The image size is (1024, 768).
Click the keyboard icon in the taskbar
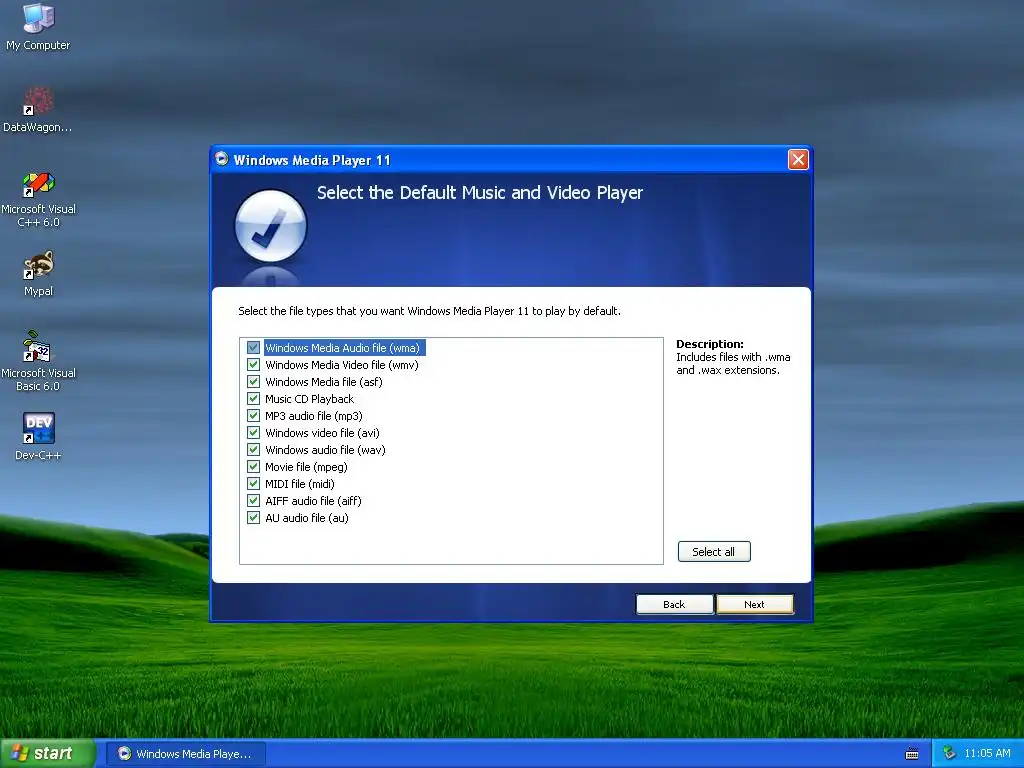click(x=912, y=754)
